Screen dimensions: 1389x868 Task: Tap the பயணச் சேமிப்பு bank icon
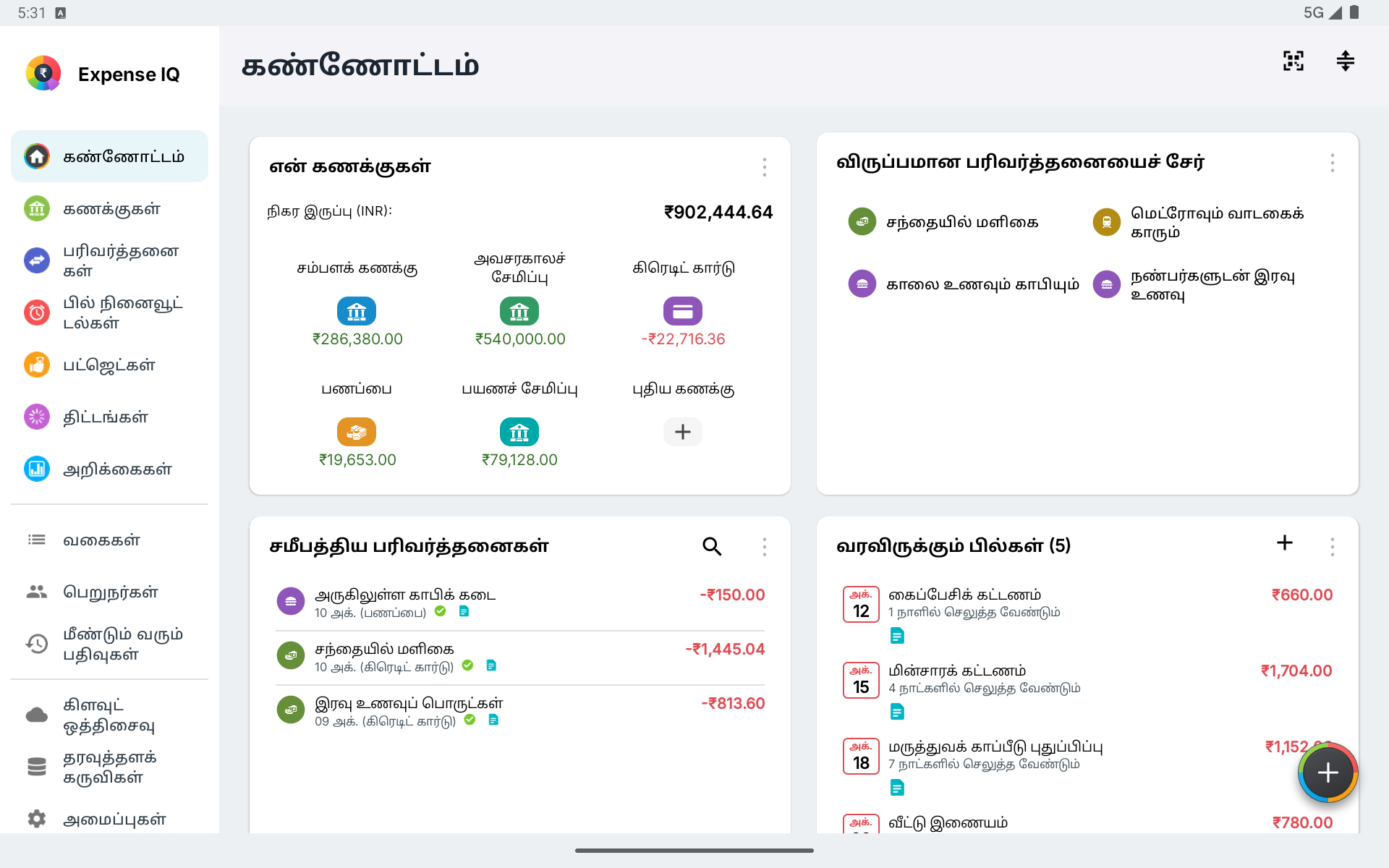click(519, 432)
